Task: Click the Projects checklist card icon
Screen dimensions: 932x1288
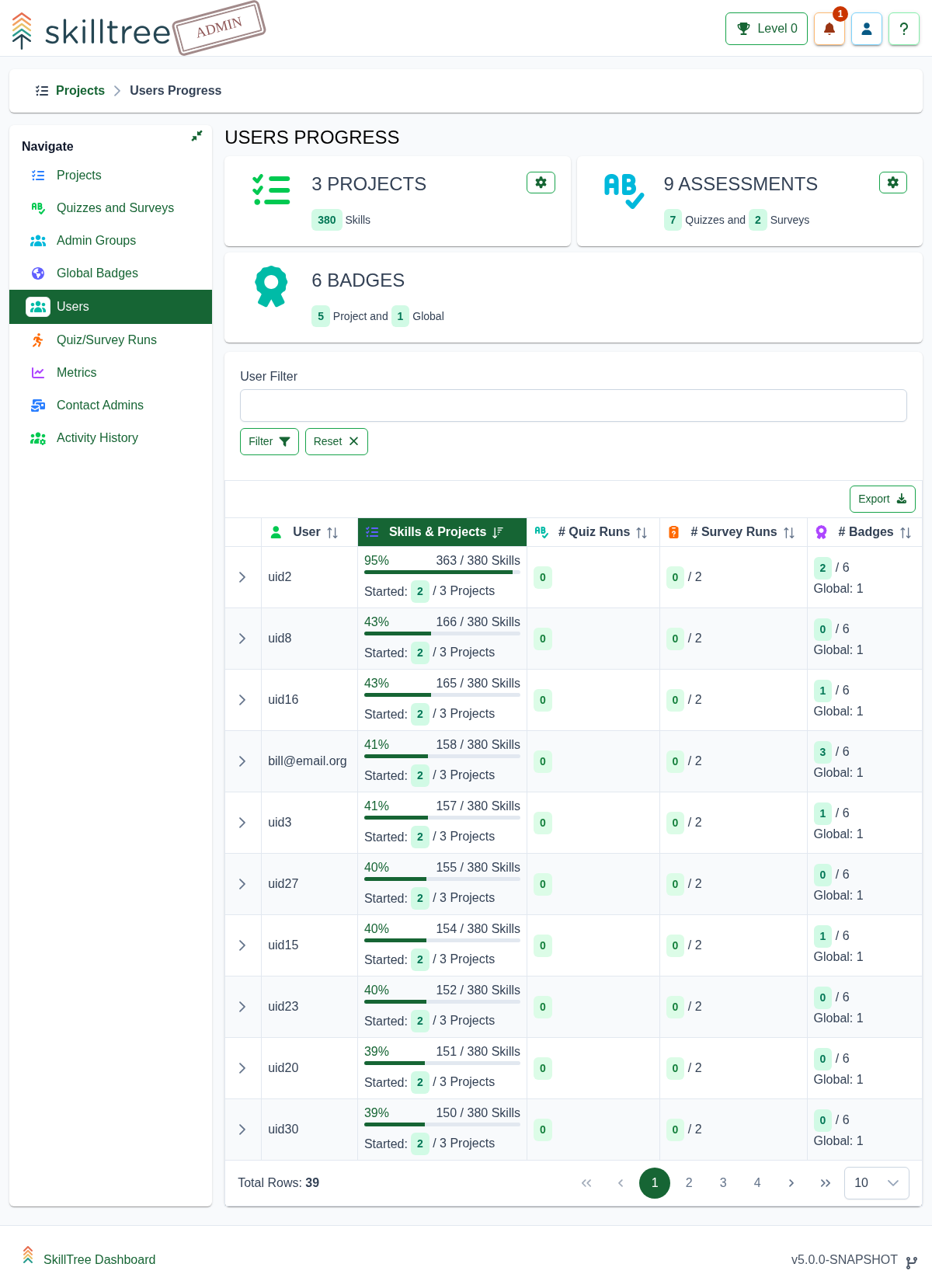Action: tap(271, 190)
